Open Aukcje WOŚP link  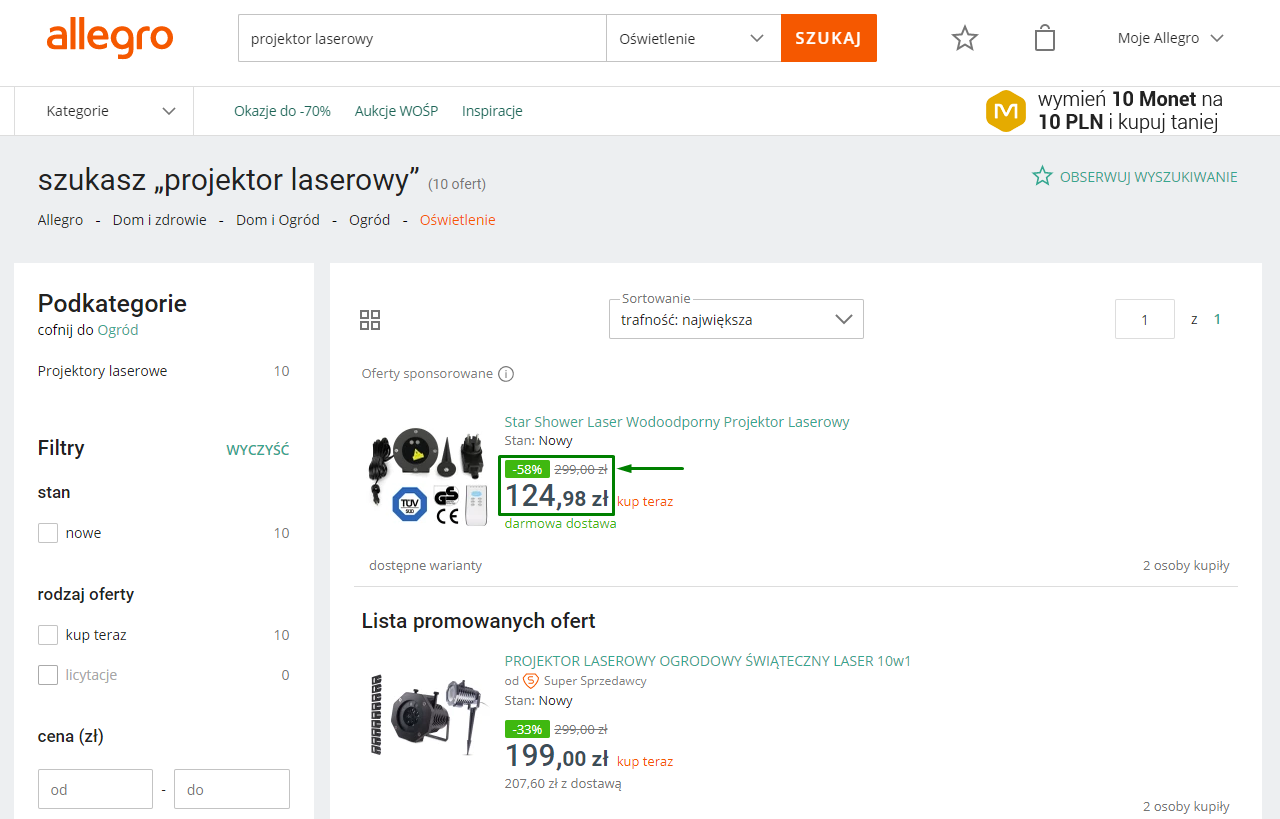pos(396,111)
